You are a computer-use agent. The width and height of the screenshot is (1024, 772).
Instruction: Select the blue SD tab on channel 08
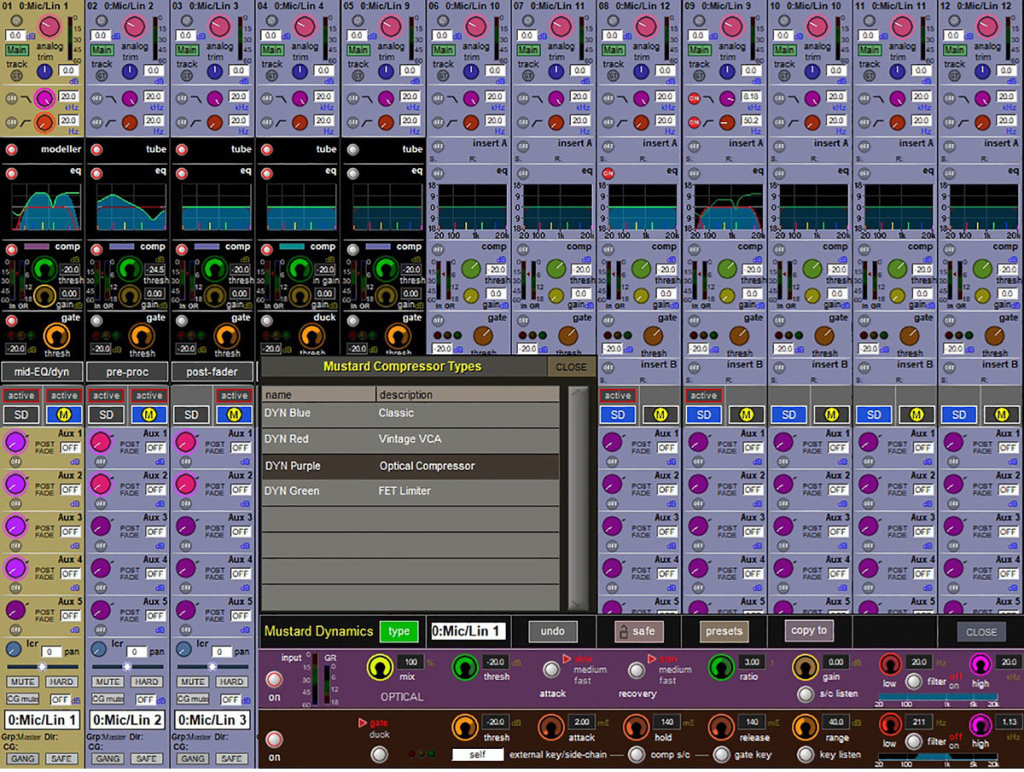pyautogui.click(x=617, y=415)
